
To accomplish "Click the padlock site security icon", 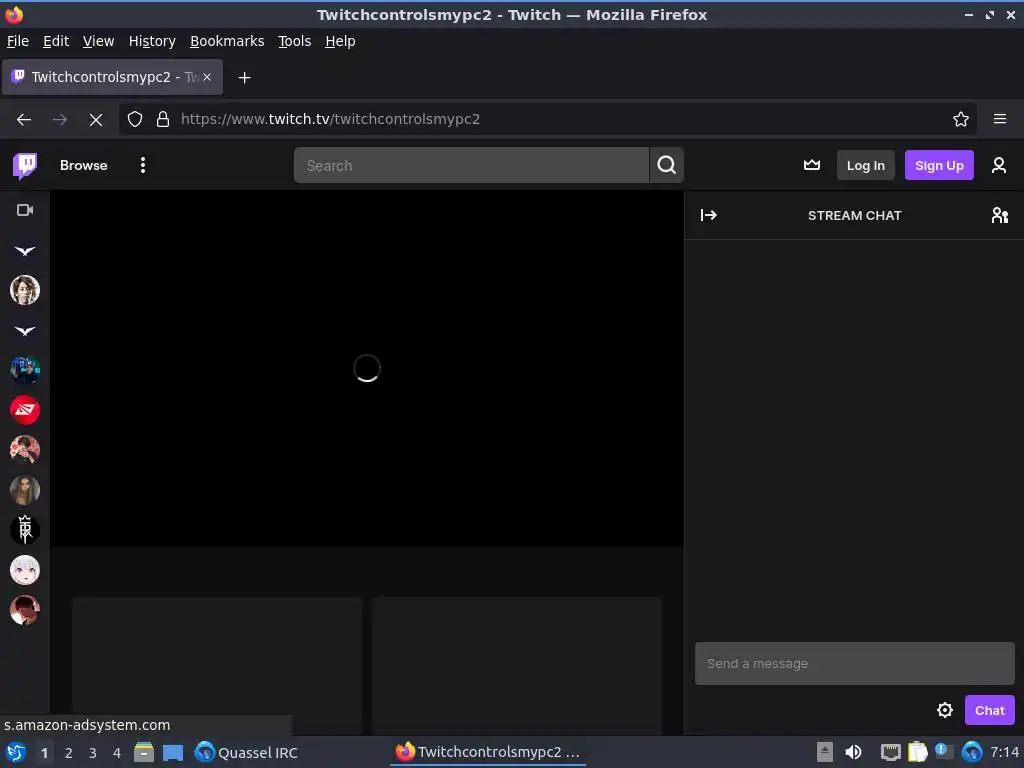I will pyautogui.click(x=163, y=120).
